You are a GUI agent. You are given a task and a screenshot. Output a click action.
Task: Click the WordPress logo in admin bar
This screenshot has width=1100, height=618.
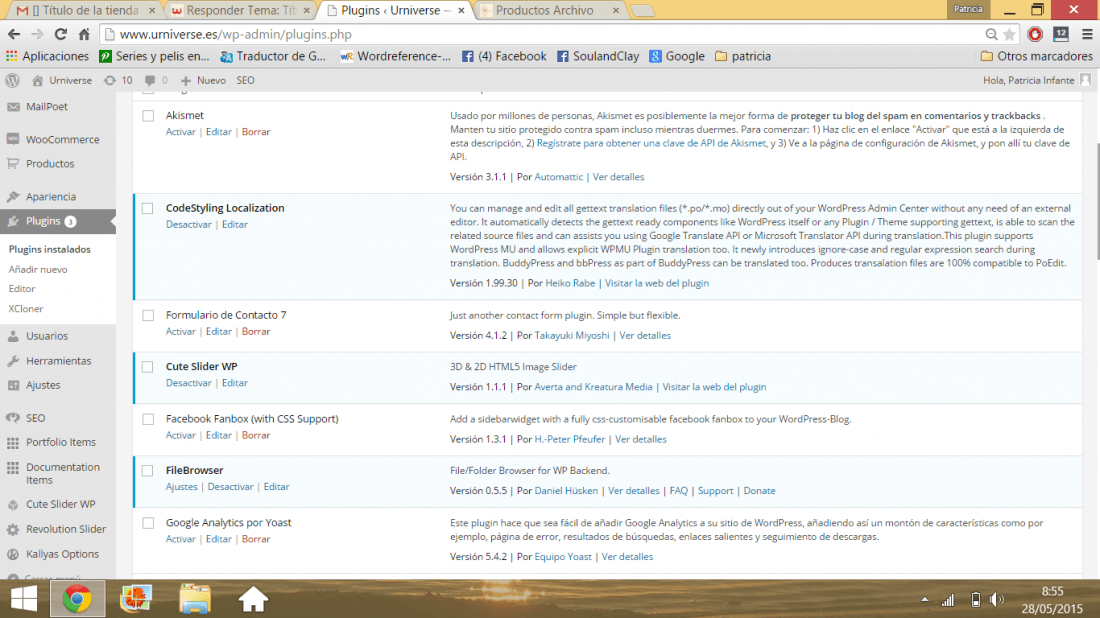[13, 81]
